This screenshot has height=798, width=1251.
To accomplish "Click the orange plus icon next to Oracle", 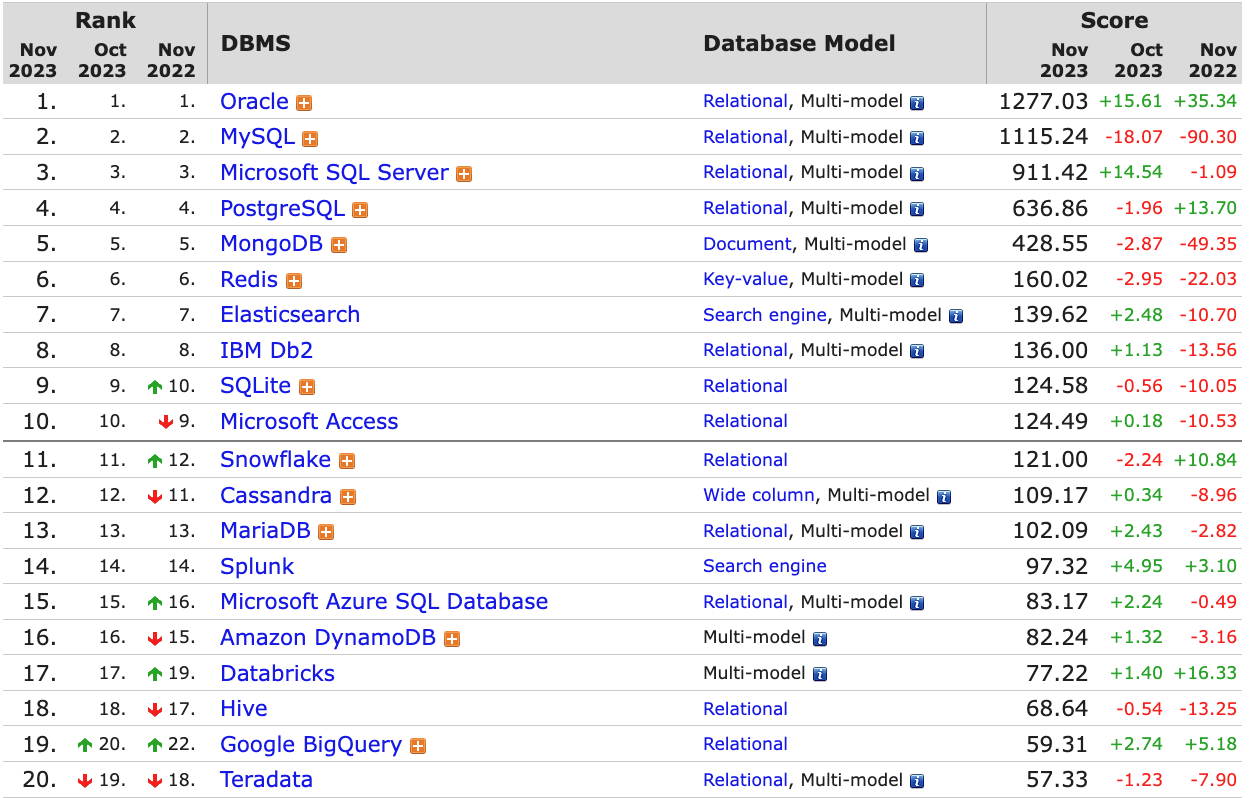I will [304, 103].
